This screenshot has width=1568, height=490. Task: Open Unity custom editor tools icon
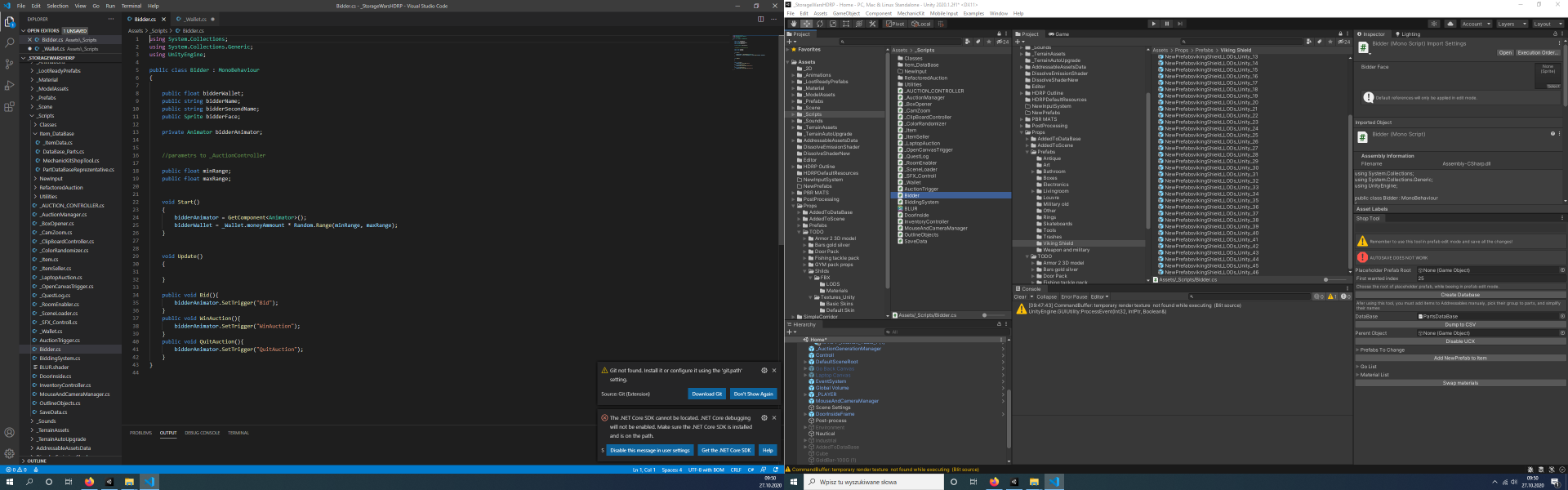[x=872, y=24]
